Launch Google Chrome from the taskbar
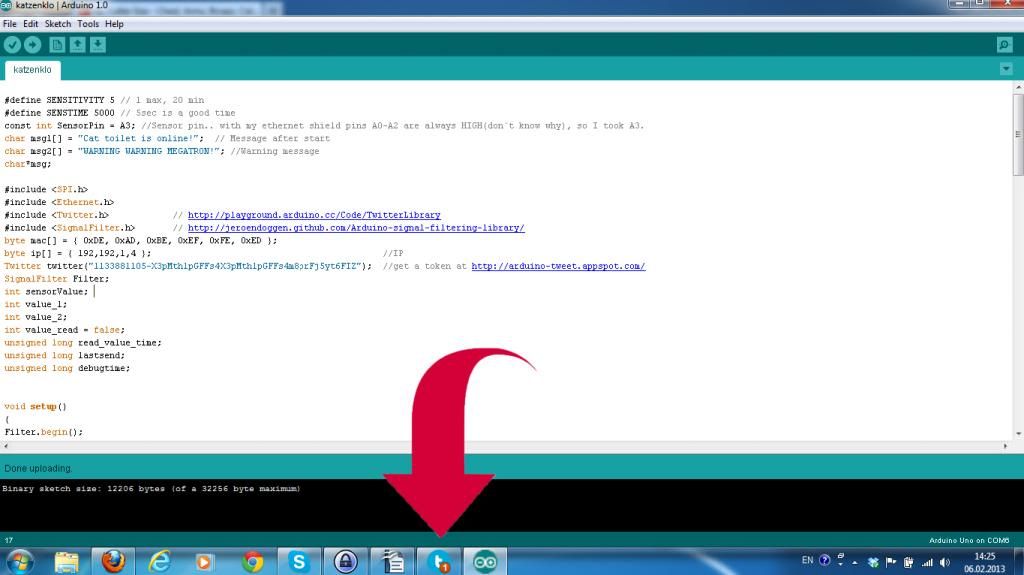The height and width of the screenshot is (575, 1024). click(252, 562)
